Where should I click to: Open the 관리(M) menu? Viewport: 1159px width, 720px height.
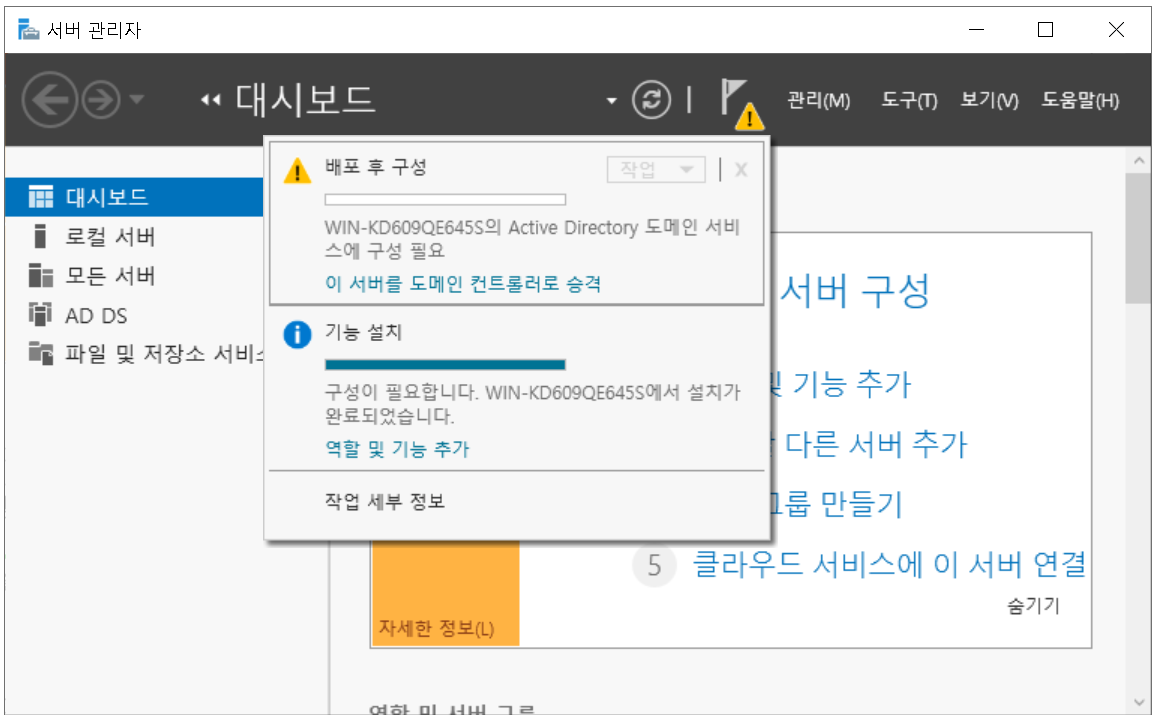818,100
